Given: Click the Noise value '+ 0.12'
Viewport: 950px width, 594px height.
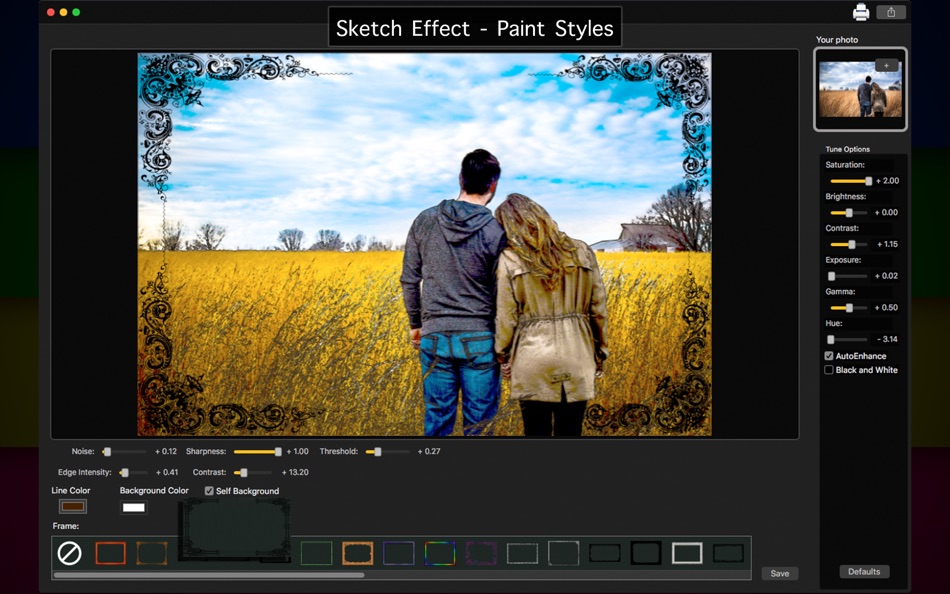Looking at the screenshot, I should click(x=166, y=452).
